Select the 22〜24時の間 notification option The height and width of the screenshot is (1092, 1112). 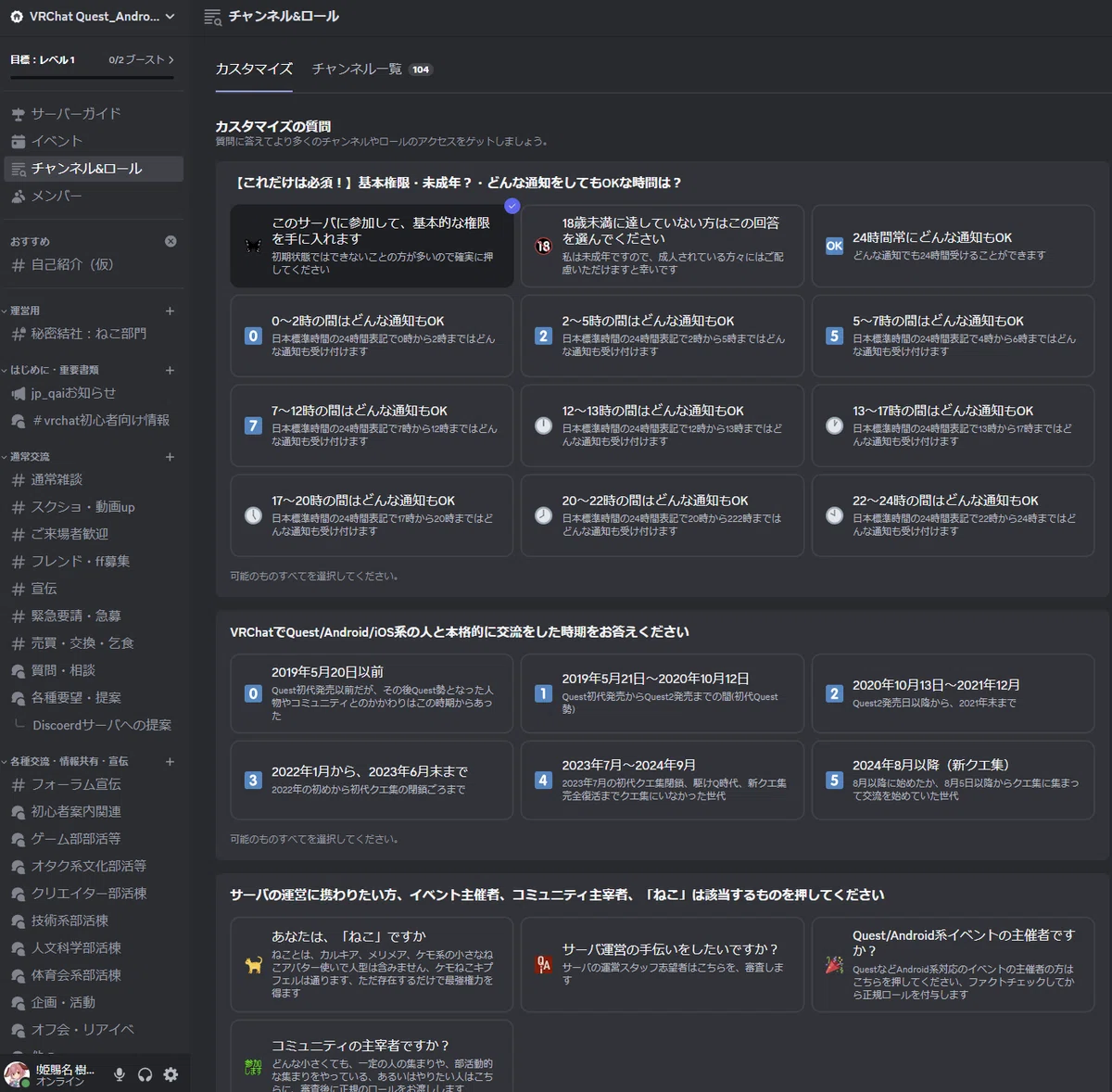point(953,515)
